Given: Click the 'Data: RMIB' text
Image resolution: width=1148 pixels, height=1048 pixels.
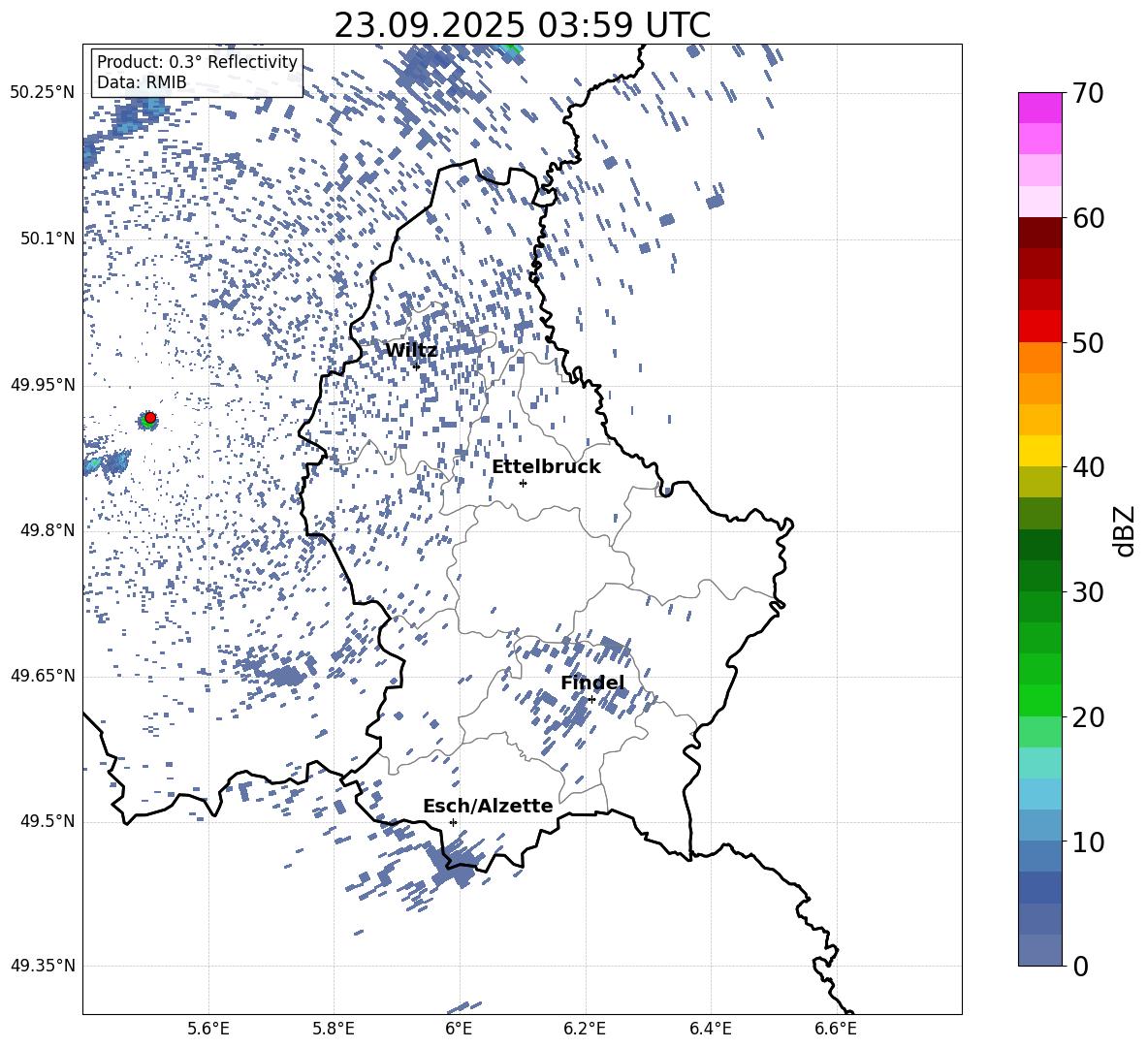Looking at the screenshot, I should point(142,82).
